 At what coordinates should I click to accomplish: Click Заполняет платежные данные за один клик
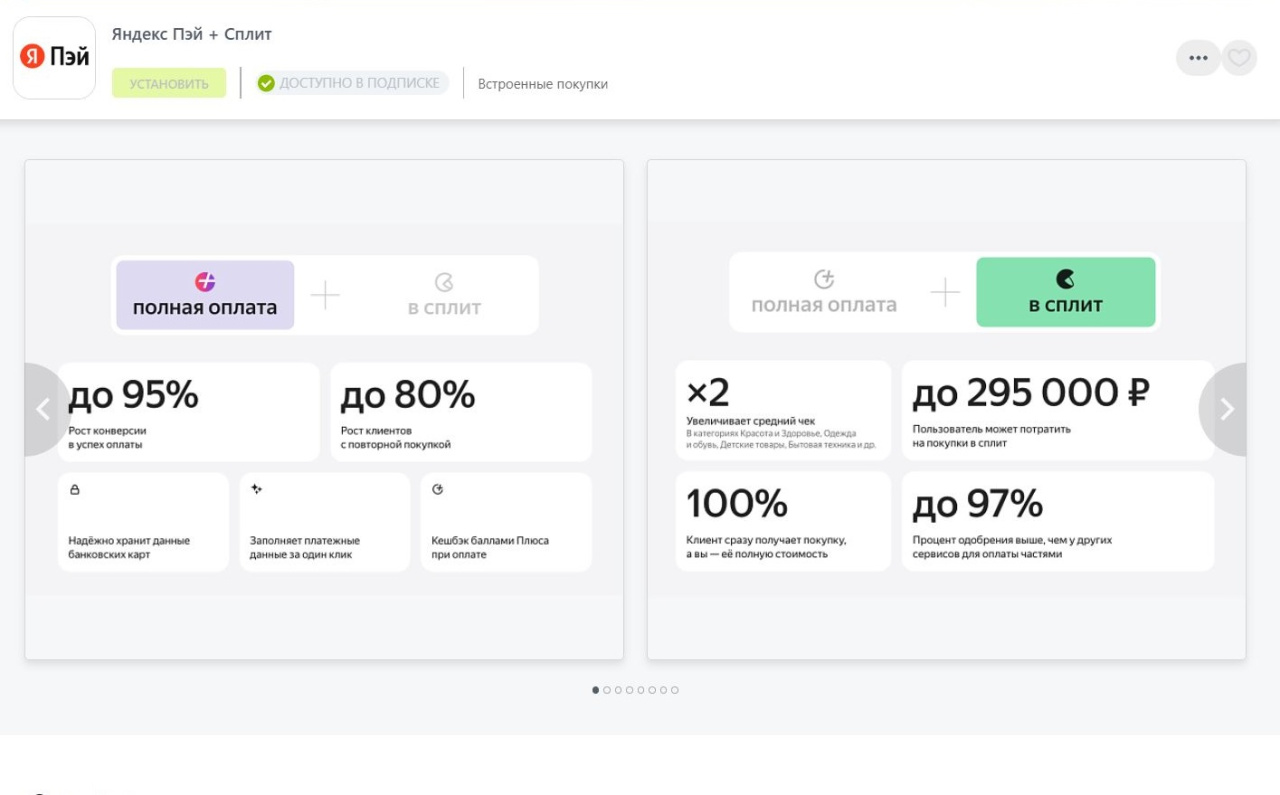[305, 547]
